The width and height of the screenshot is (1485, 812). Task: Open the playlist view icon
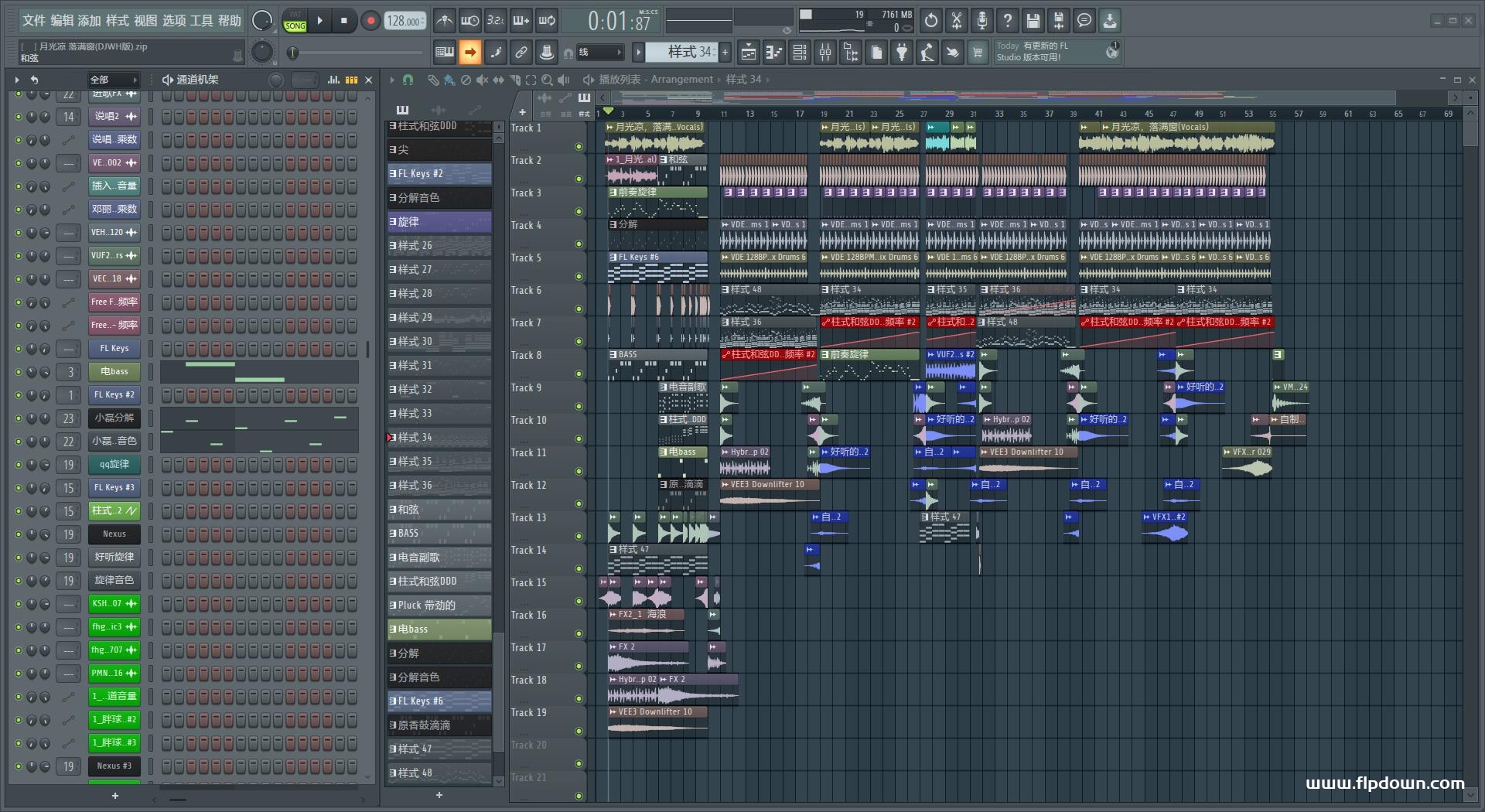pos(748,52)
